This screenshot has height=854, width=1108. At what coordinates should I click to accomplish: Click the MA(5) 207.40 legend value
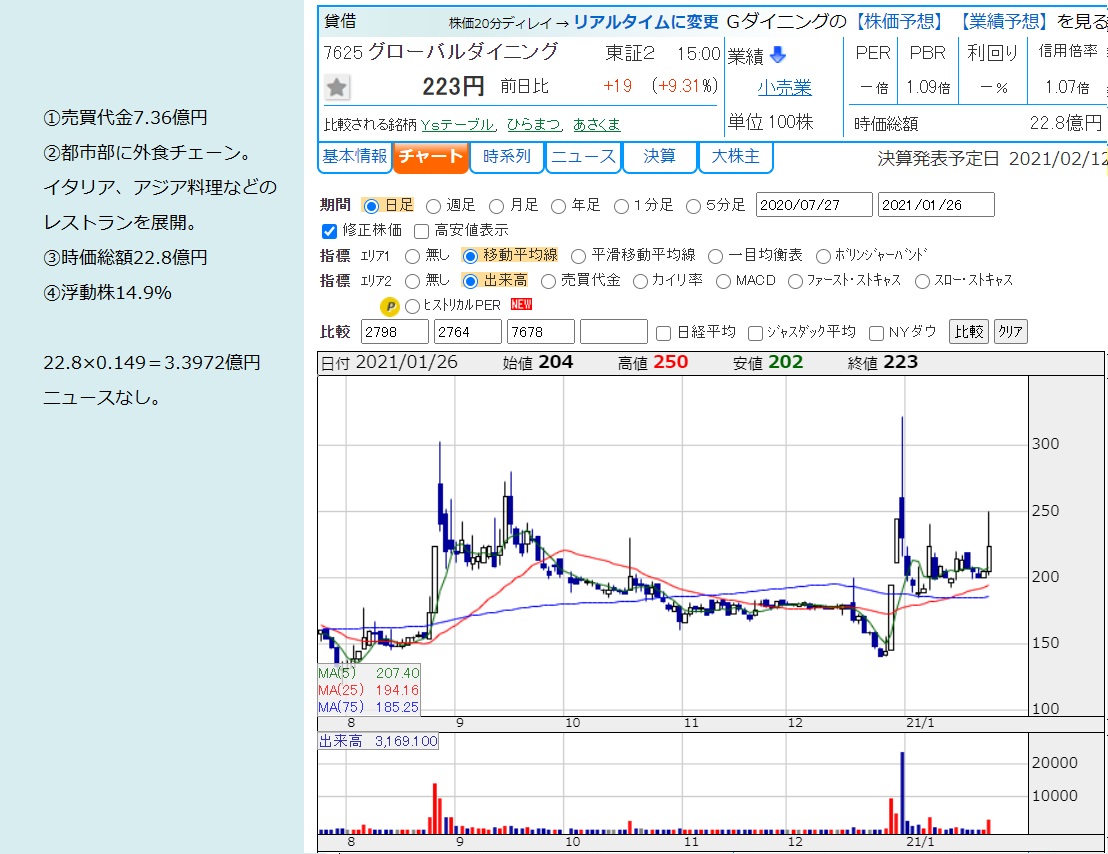tap(369, 673)
